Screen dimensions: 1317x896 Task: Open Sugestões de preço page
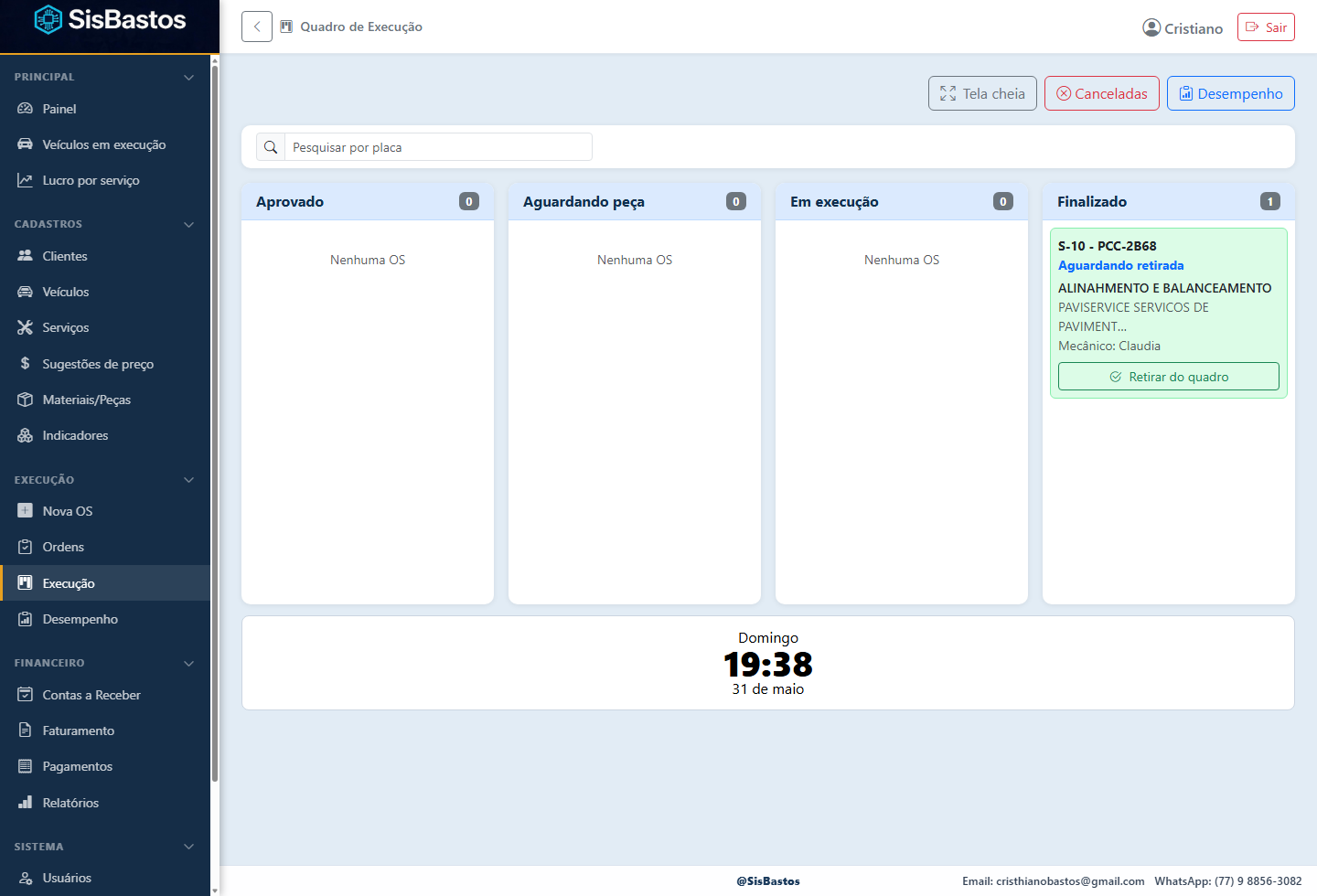[x=105, y=364]
